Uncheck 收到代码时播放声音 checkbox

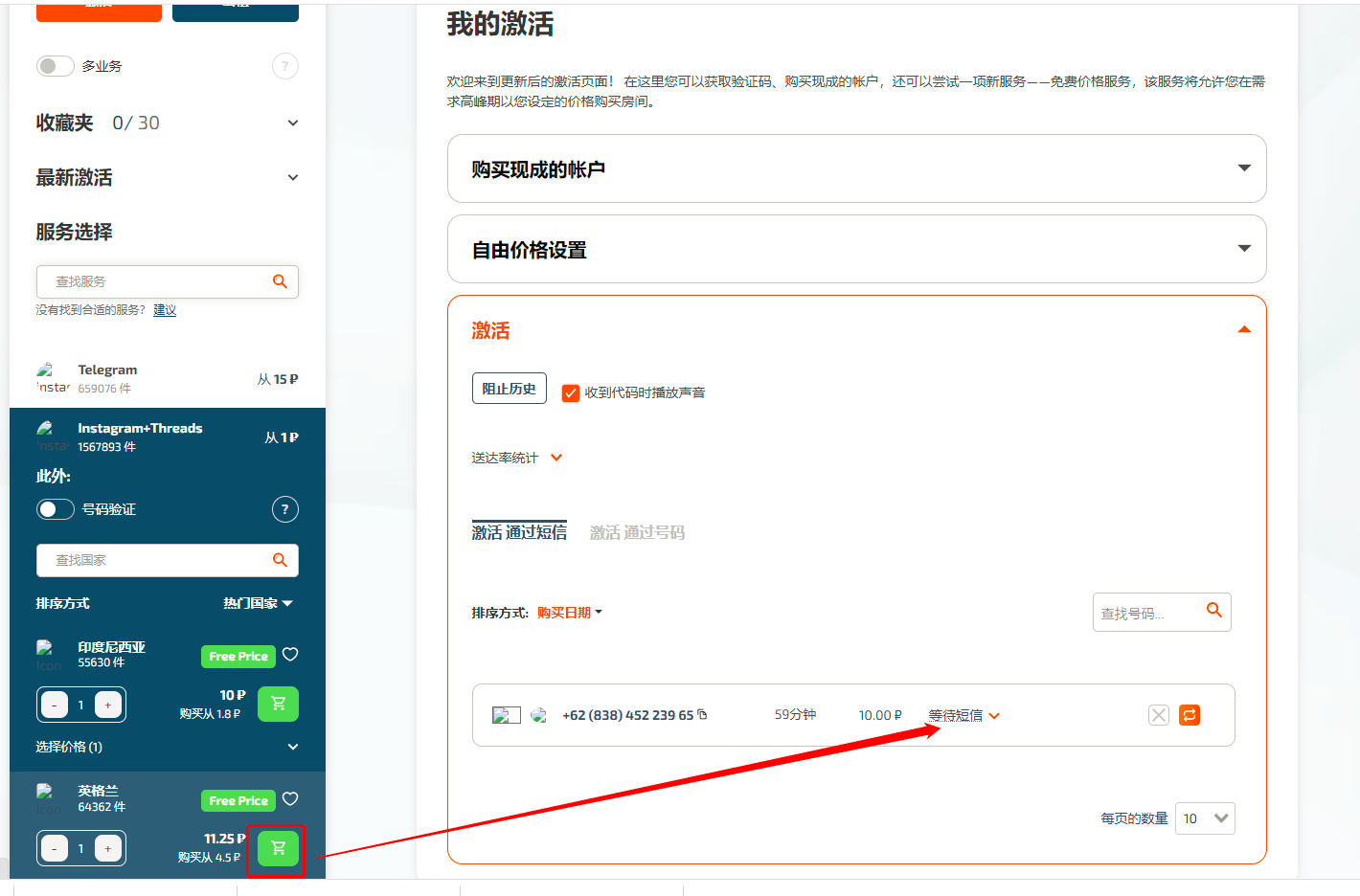[x=572, y=392]
